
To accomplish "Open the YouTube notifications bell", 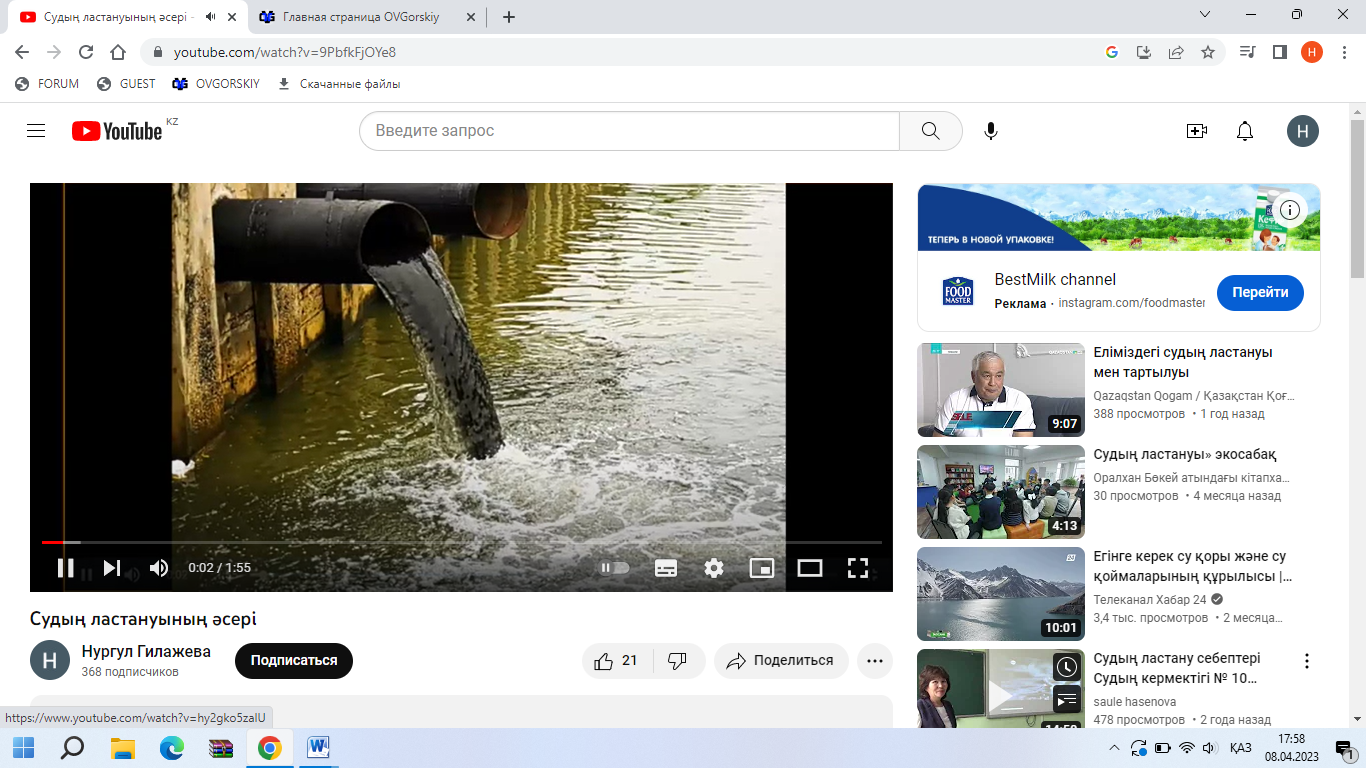I will point(1245,131).
